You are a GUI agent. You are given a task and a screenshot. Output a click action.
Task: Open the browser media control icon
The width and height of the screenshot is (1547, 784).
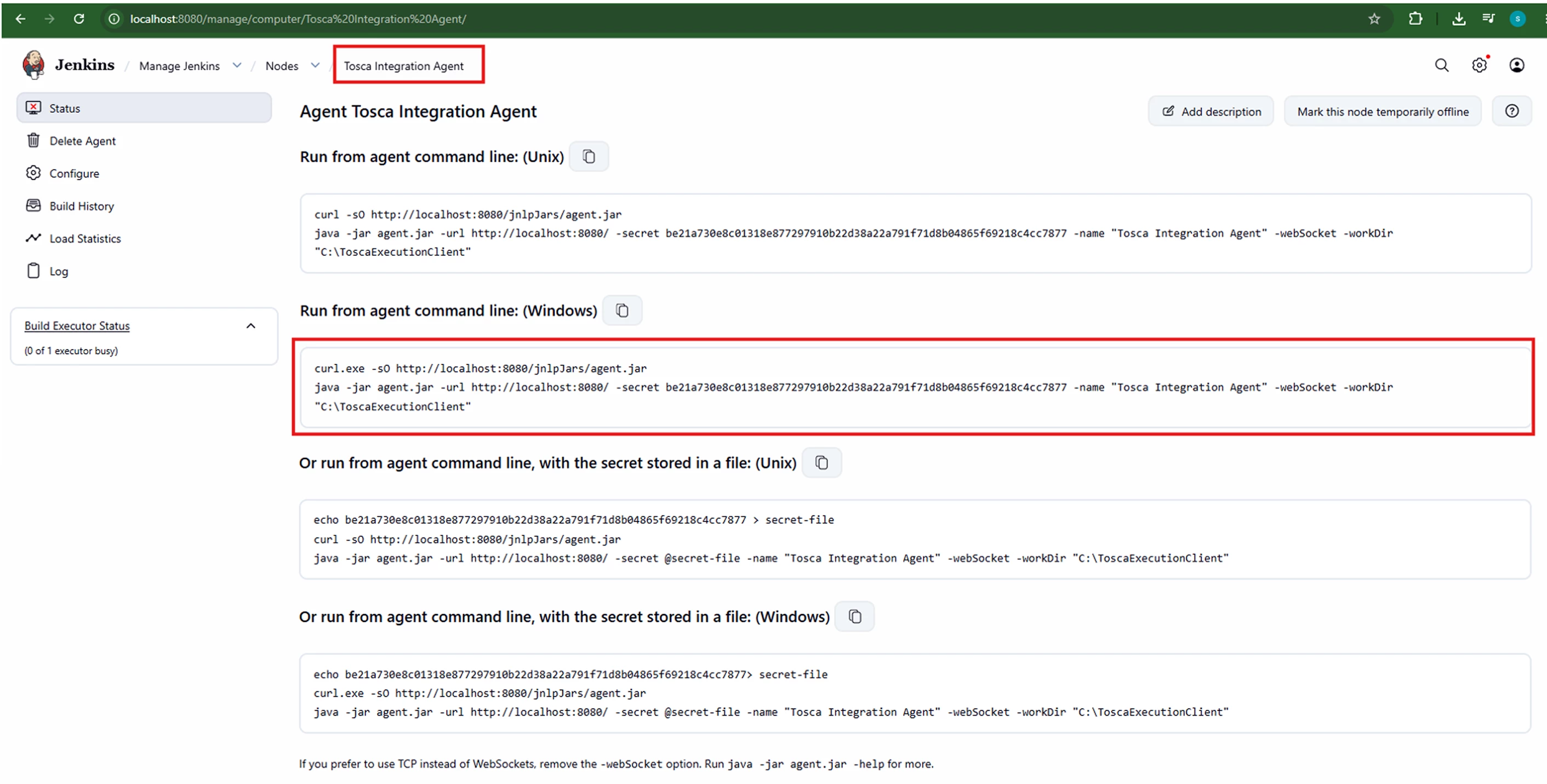point(1488,19)
